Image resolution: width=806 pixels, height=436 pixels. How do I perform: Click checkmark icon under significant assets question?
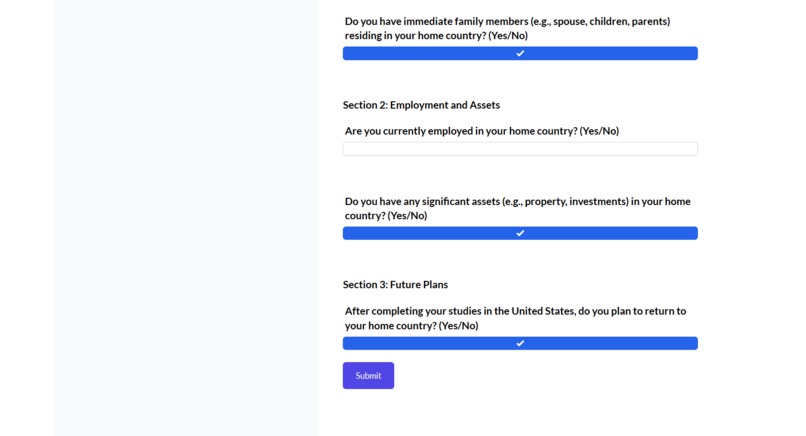pyautogui.click(x=520, y=233)
